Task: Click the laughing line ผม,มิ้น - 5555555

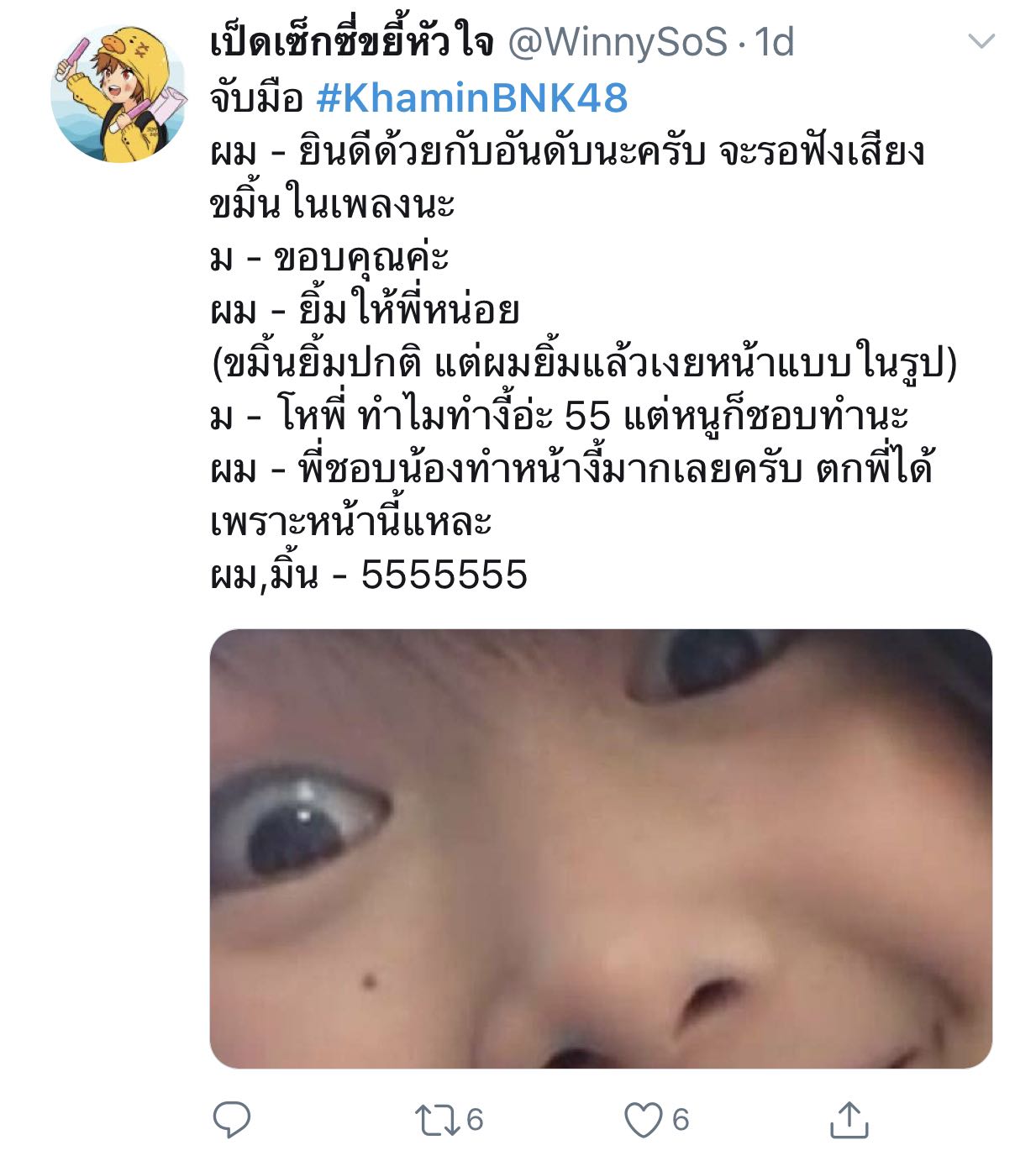Action: click(369, 575)
